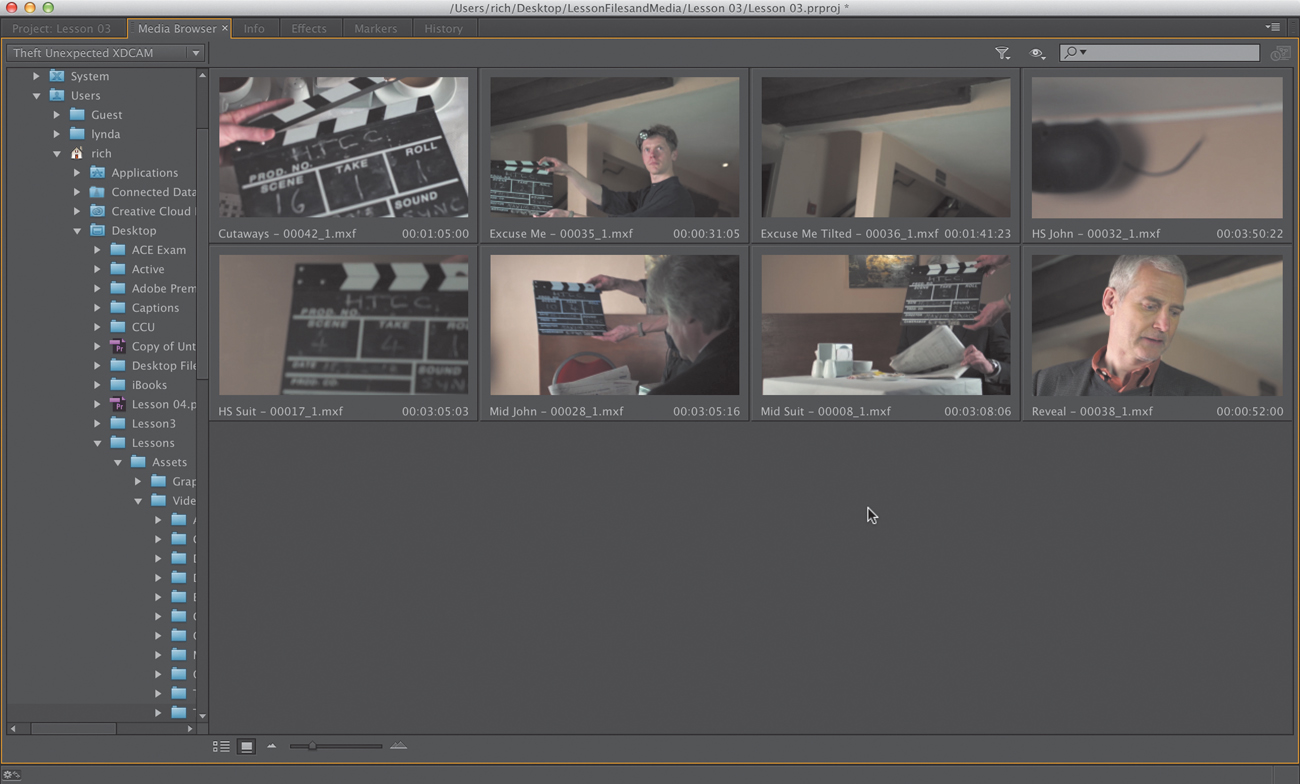Click the horizontal scroll left arrow

coord(13,729)
